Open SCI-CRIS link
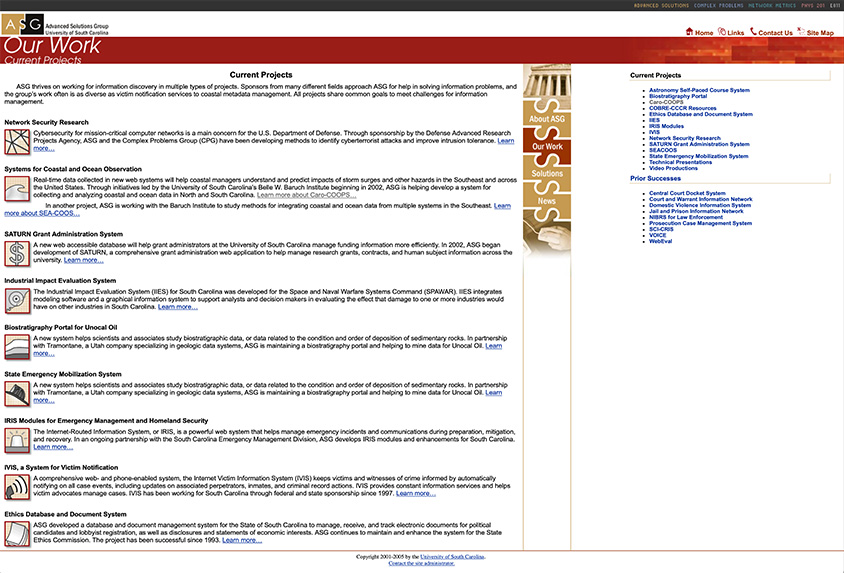This screenshot has height=573, width=844. [661, 229]
